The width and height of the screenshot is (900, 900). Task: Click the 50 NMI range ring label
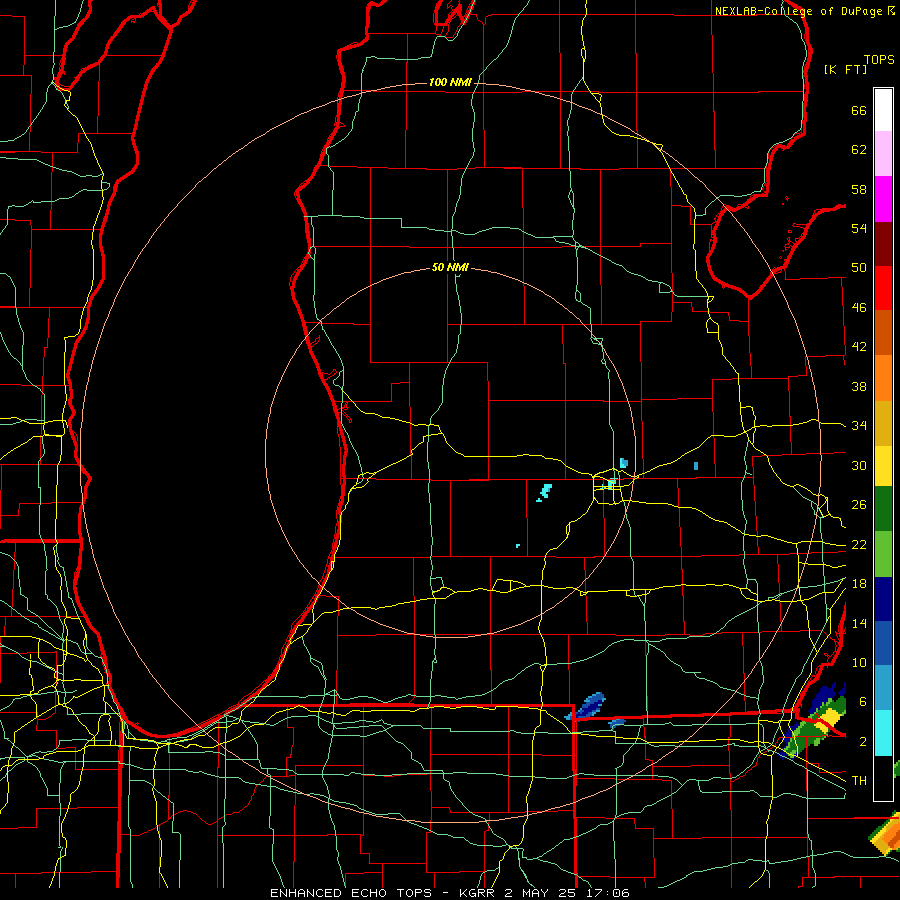[450, 267]
